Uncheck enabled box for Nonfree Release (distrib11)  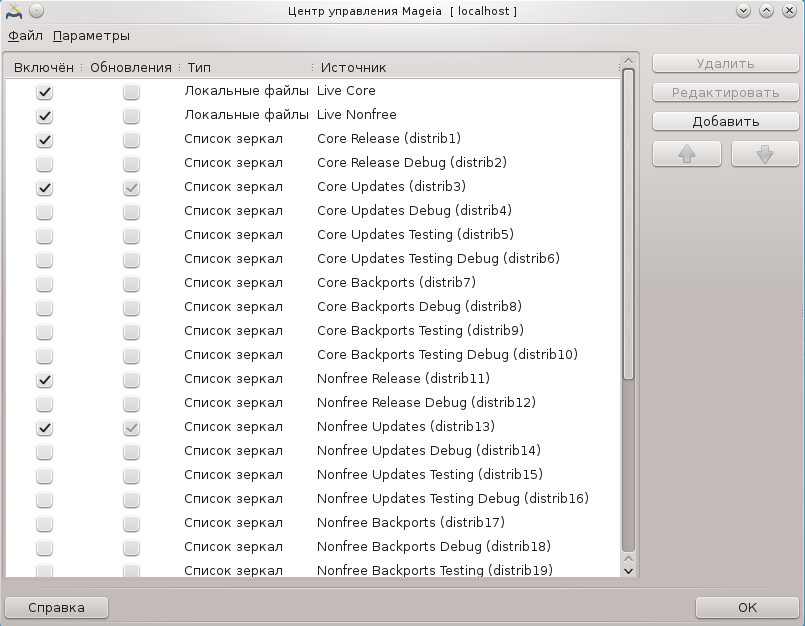45,380
